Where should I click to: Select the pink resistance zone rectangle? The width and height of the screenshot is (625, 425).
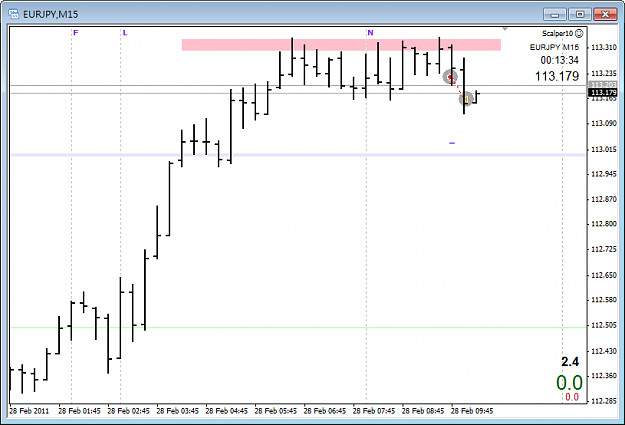point(341,45)
